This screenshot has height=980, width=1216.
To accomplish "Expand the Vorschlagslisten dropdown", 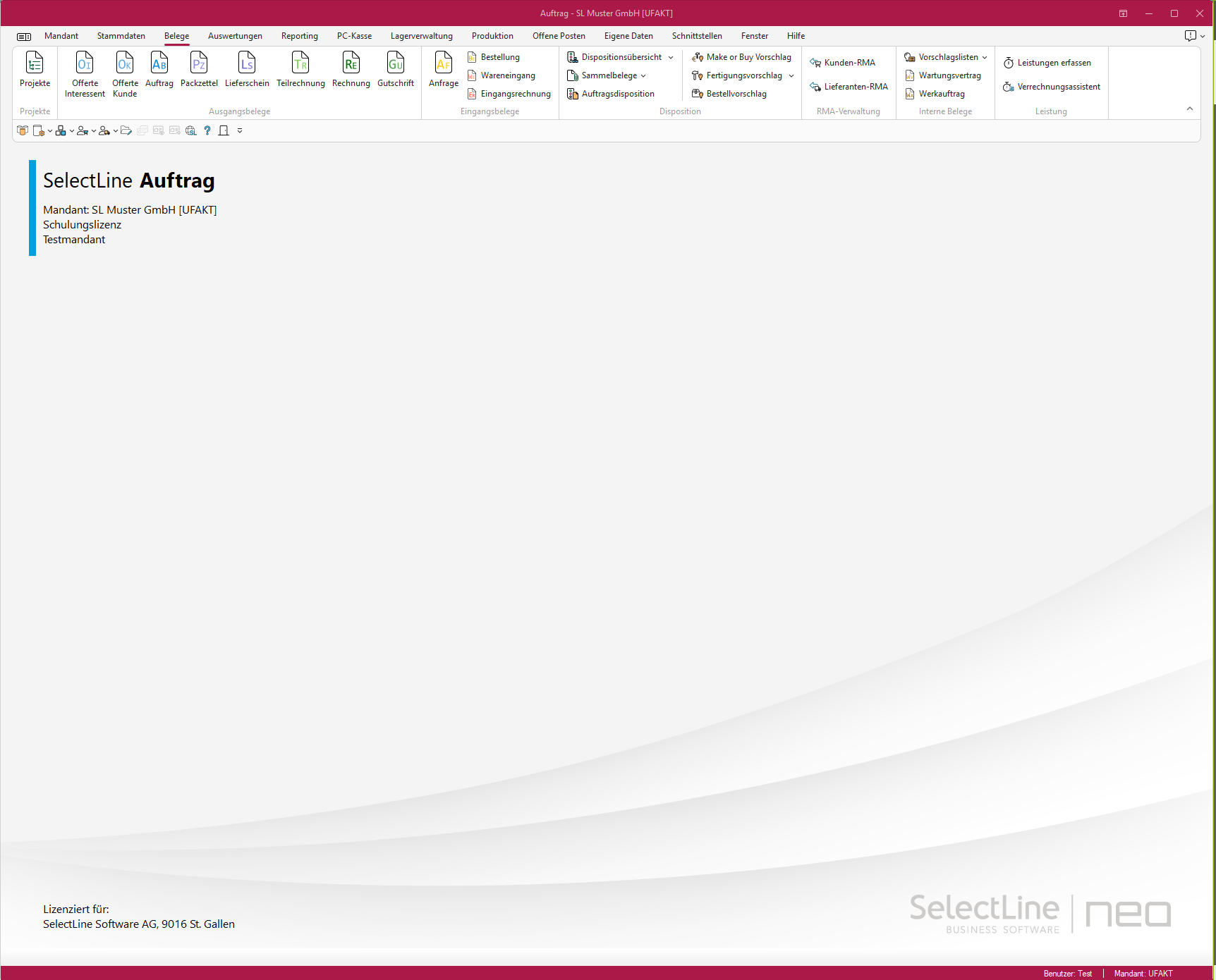I will pos(985,57).
